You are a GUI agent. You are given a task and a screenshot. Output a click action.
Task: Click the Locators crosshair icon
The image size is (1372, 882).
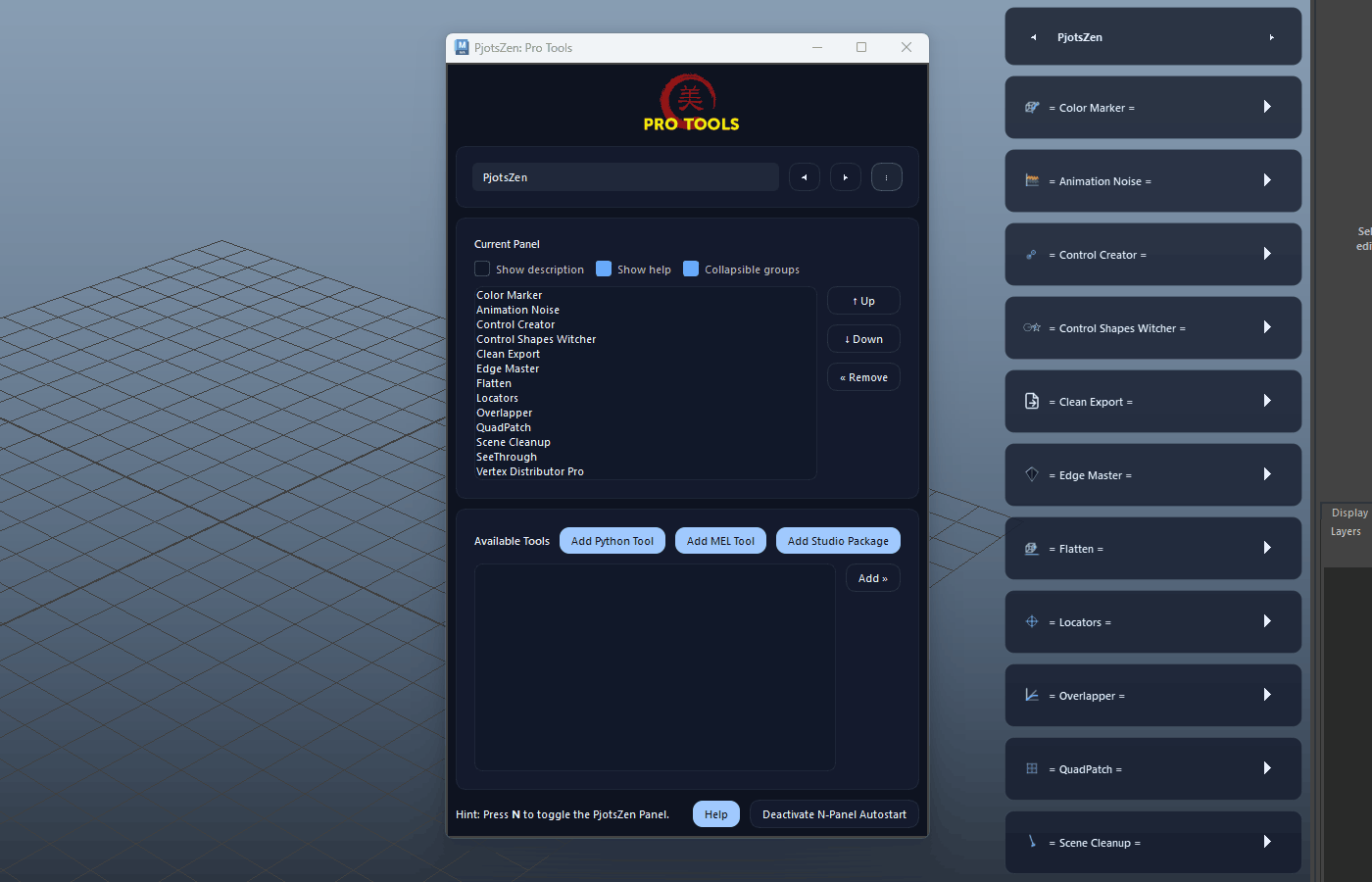click(x=1032, y=621)
